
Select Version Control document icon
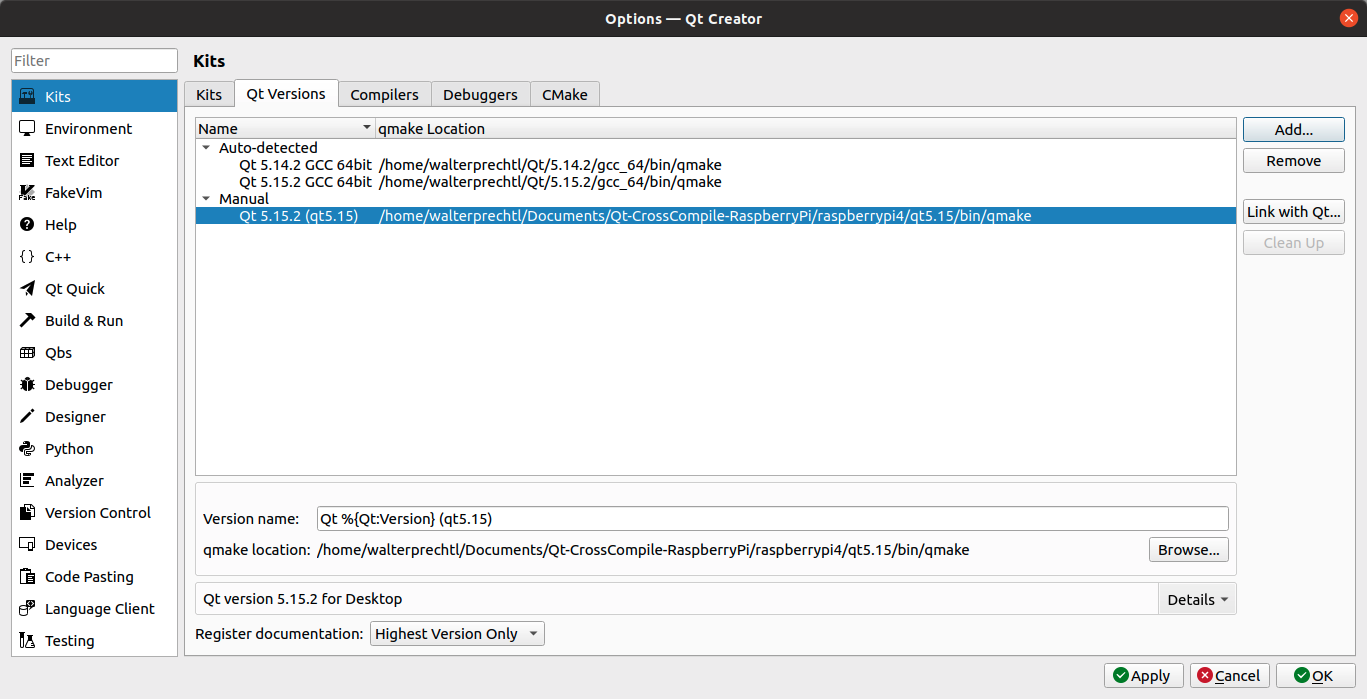[x=28, y=513]
